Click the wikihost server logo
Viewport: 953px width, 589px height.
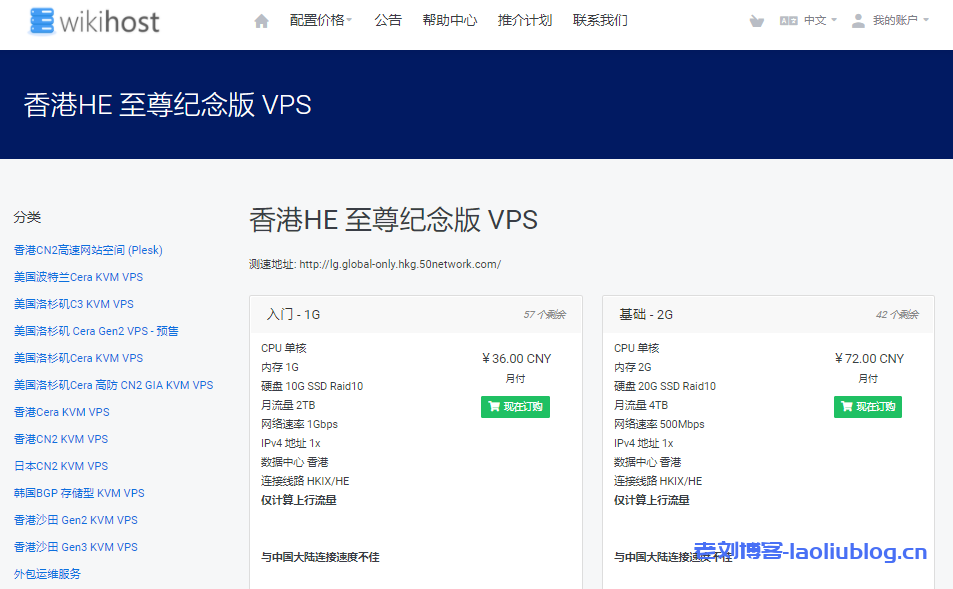tap(95, 21)
